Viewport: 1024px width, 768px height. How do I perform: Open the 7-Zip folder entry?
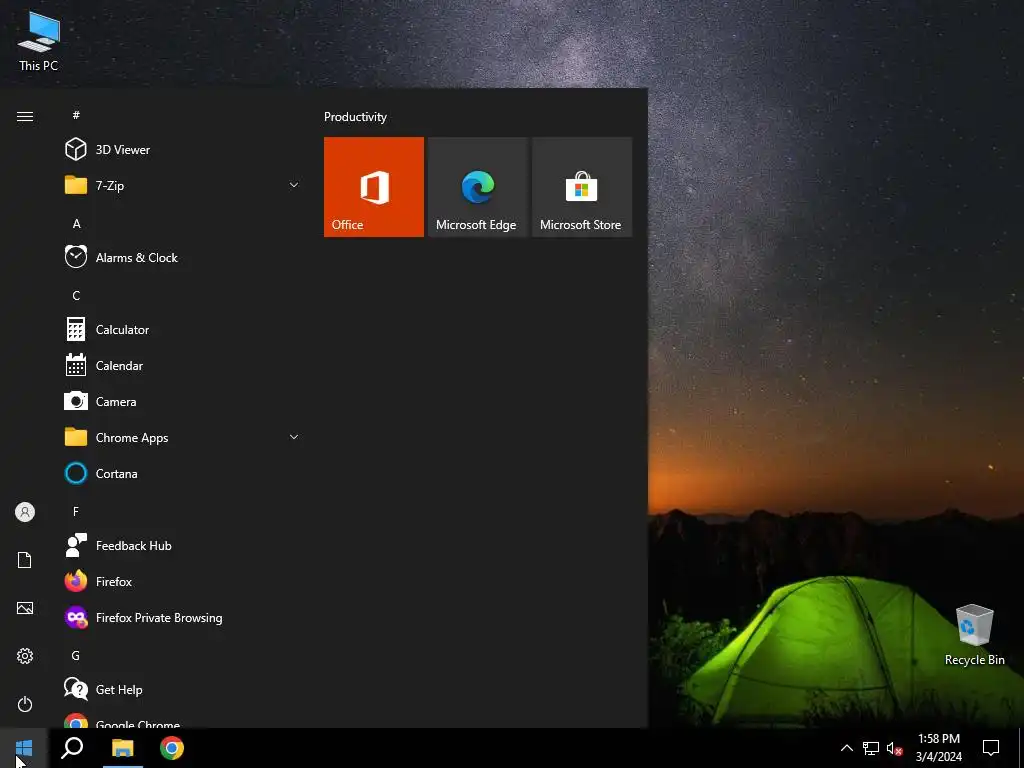(183, 185)
